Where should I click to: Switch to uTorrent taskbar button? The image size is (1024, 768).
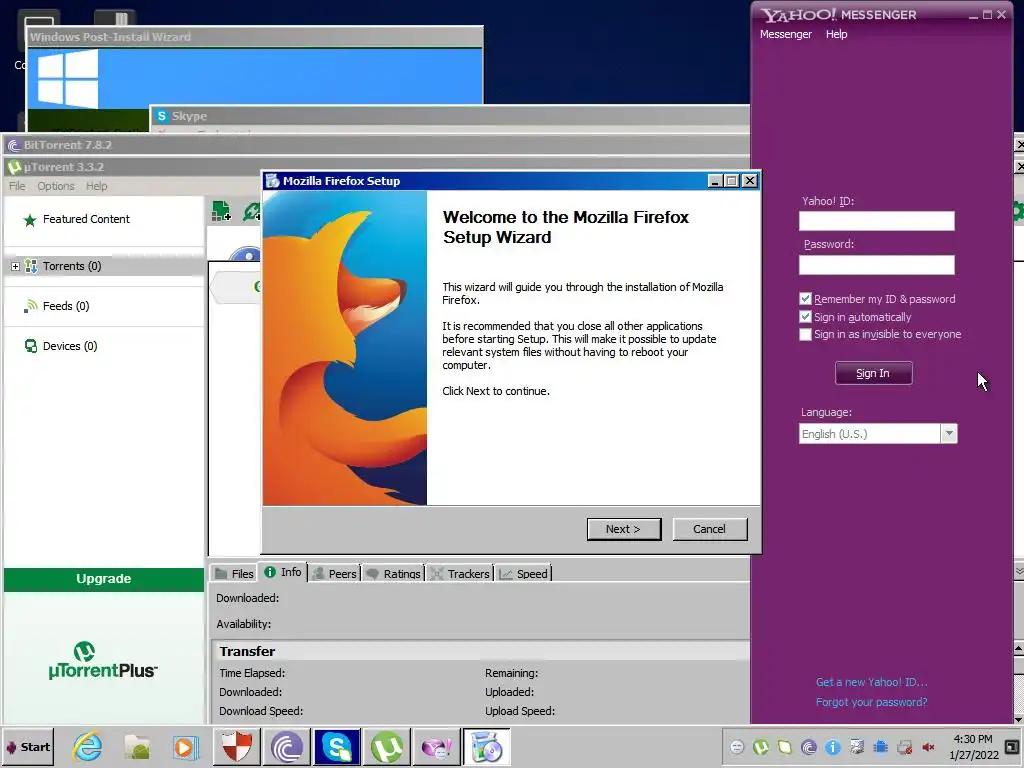coord(387,747)
